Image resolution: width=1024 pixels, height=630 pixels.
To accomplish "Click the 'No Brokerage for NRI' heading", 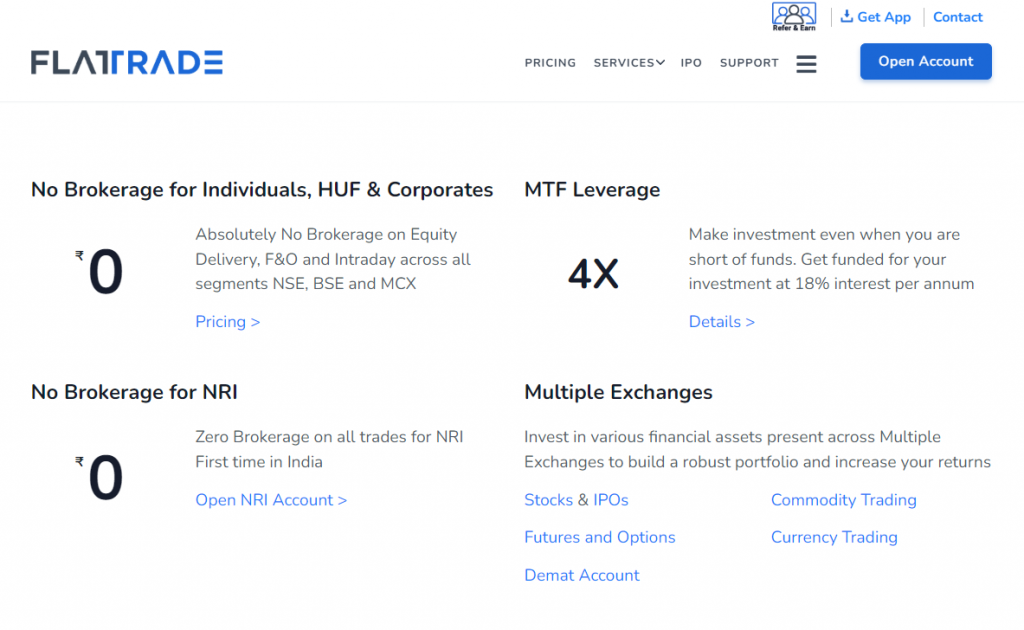I will click(x=135, y=392).
